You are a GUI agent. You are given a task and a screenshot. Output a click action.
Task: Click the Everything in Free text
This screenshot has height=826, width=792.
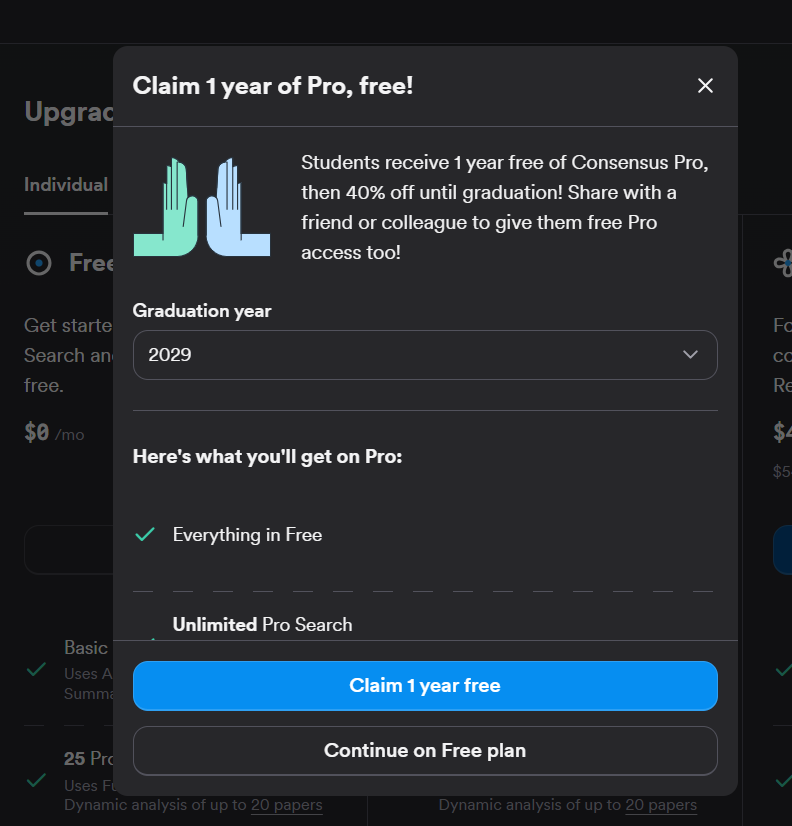click(247, 535)
